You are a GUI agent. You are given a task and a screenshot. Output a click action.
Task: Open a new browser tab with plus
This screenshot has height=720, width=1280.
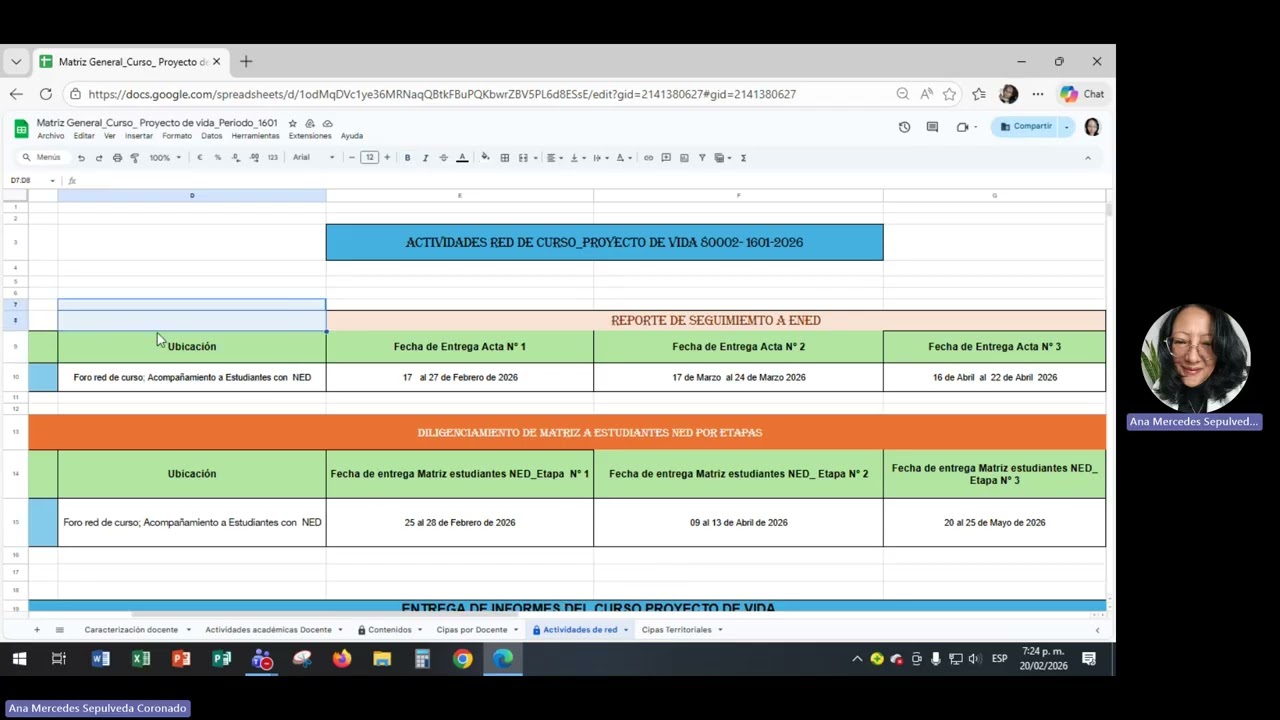(246, 62)
